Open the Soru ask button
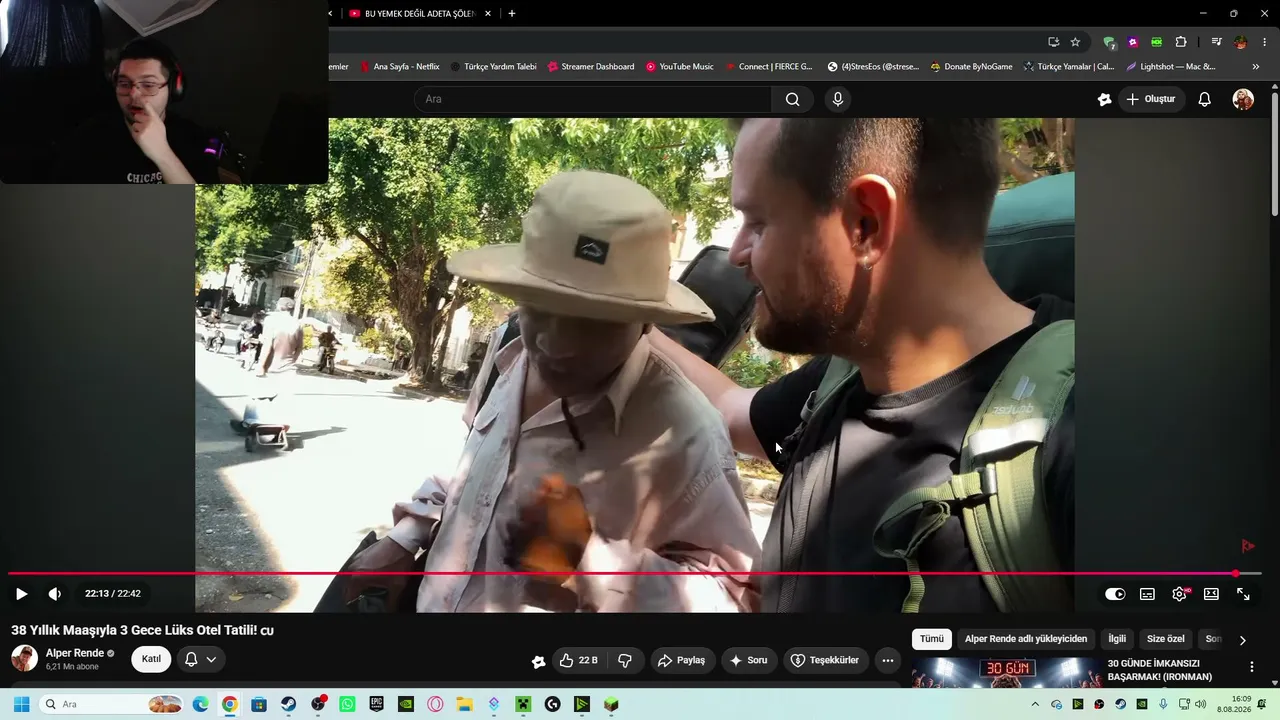 tap(748, 660)
